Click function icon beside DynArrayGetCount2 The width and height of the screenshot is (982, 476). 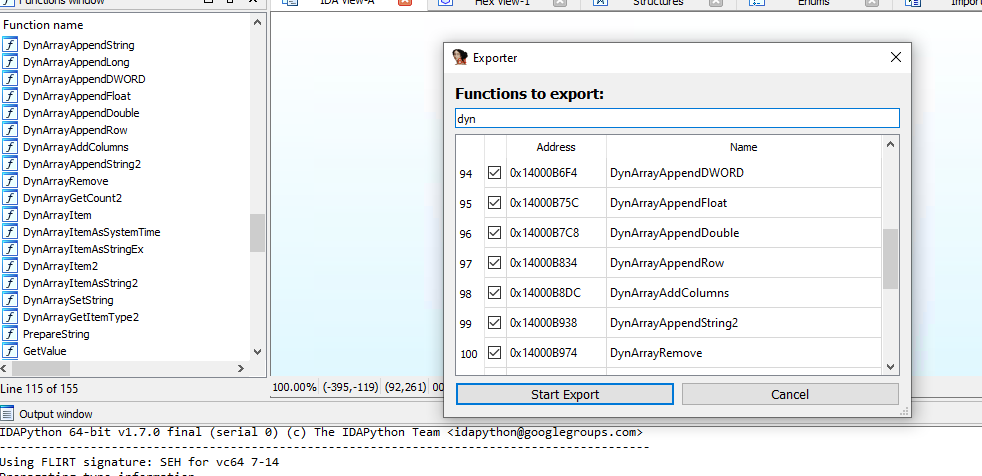coord(10,198)
